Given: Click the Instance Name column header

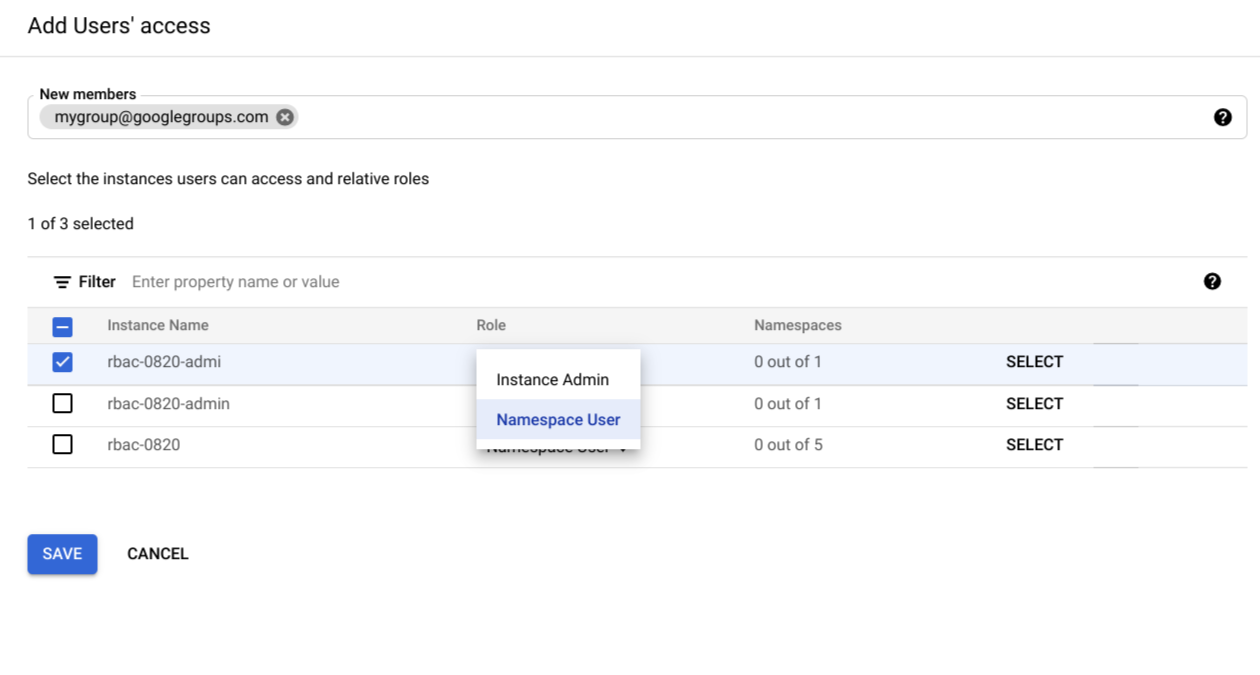Looking at the screenshot, I should 157,326.
